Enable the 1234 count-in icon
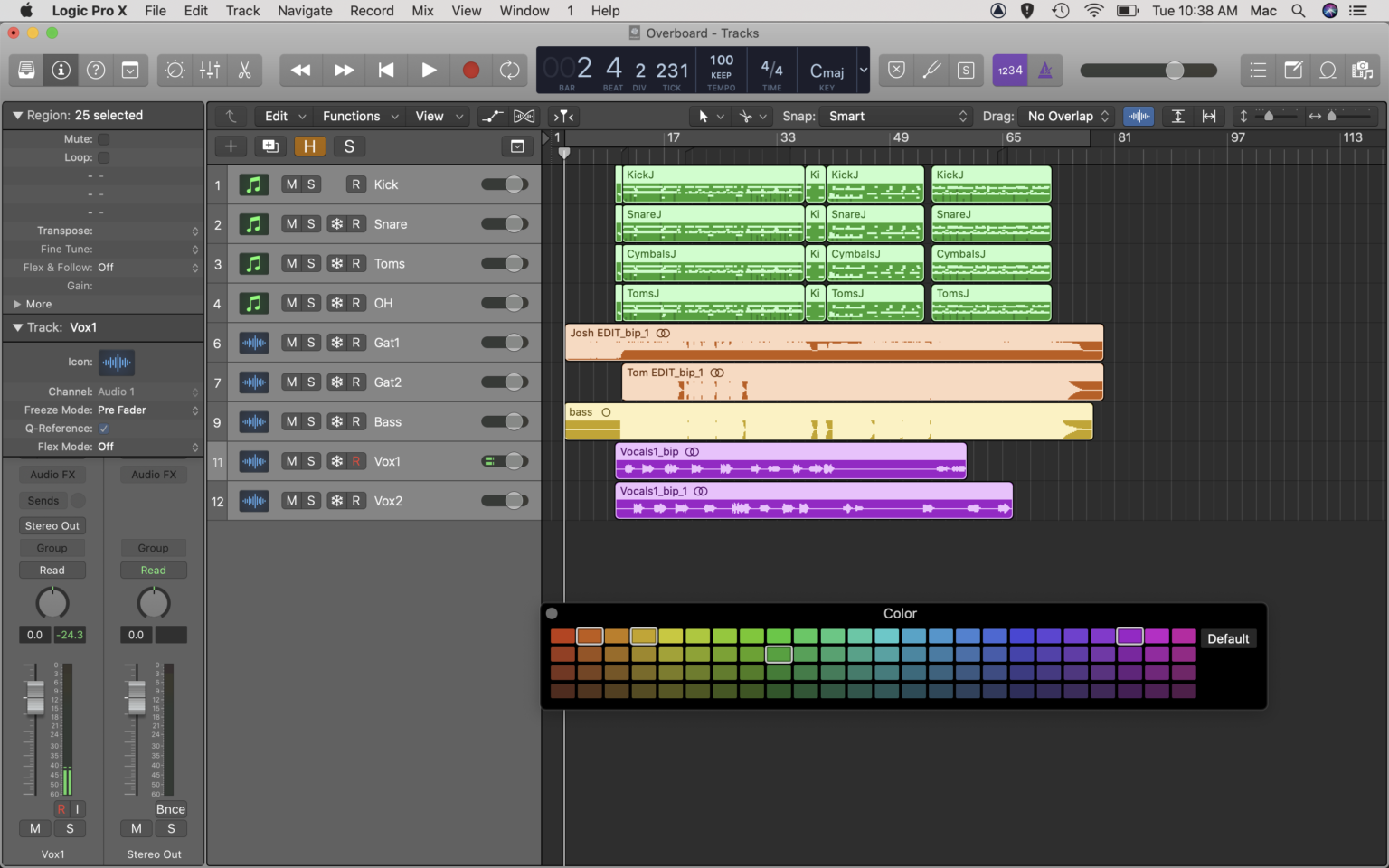The image size is (1389, 868). click(1009, 70)
